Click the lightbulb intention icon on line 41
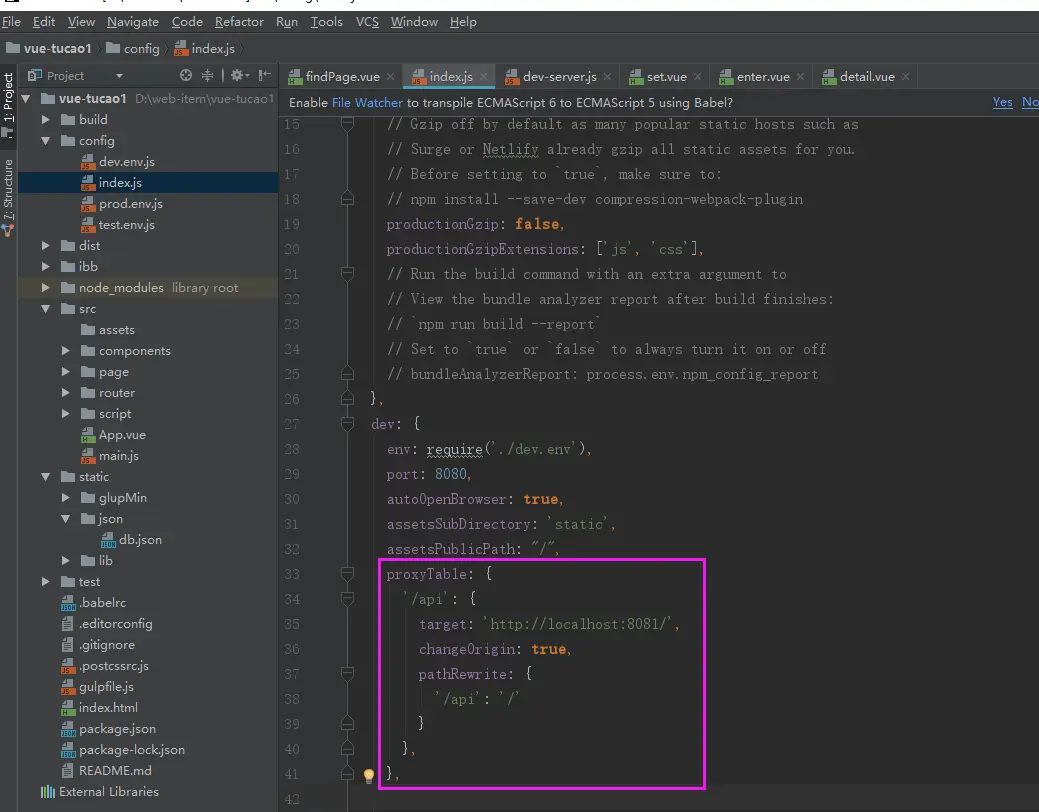 point(368,775)
